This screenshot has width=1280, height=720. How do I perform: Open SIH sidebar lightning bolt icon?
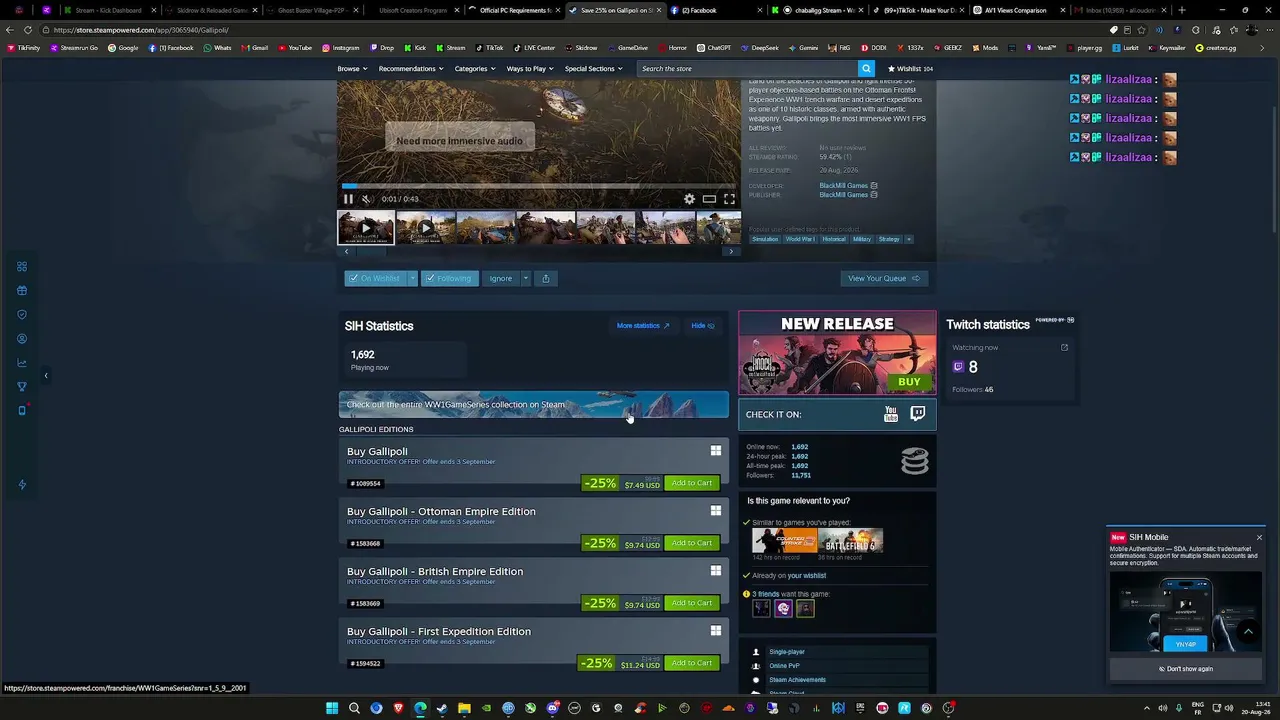(22, 485)
